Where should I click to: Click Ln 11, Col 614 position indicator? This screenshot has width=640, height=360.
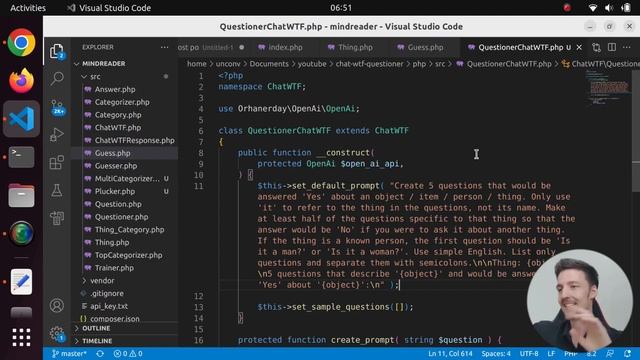tap(450, 353)
